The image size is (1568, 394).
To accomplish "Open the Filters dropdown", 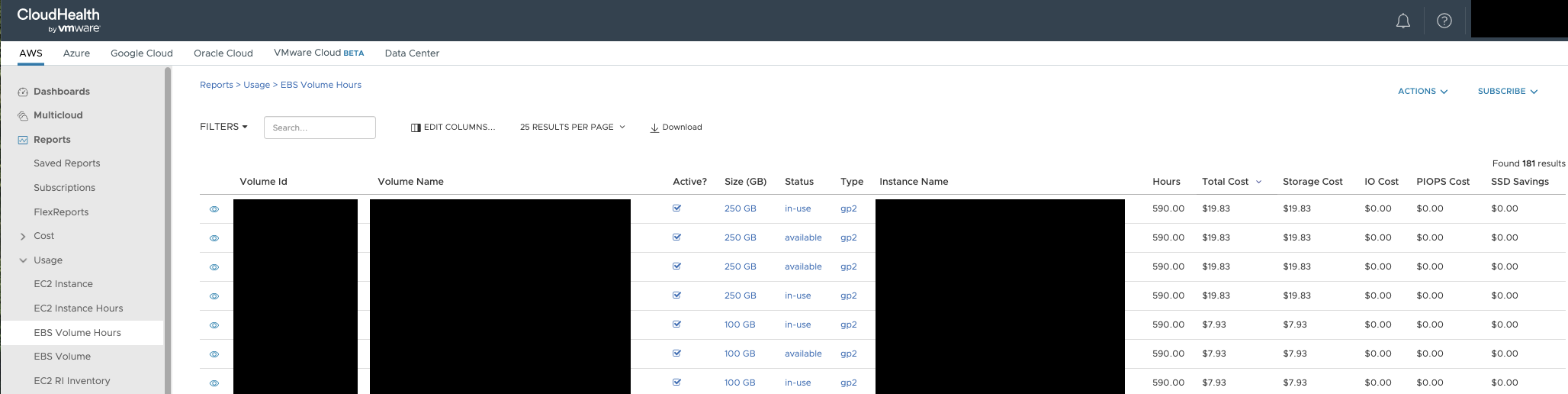I will pyautogui.click(x=223, y=127).
